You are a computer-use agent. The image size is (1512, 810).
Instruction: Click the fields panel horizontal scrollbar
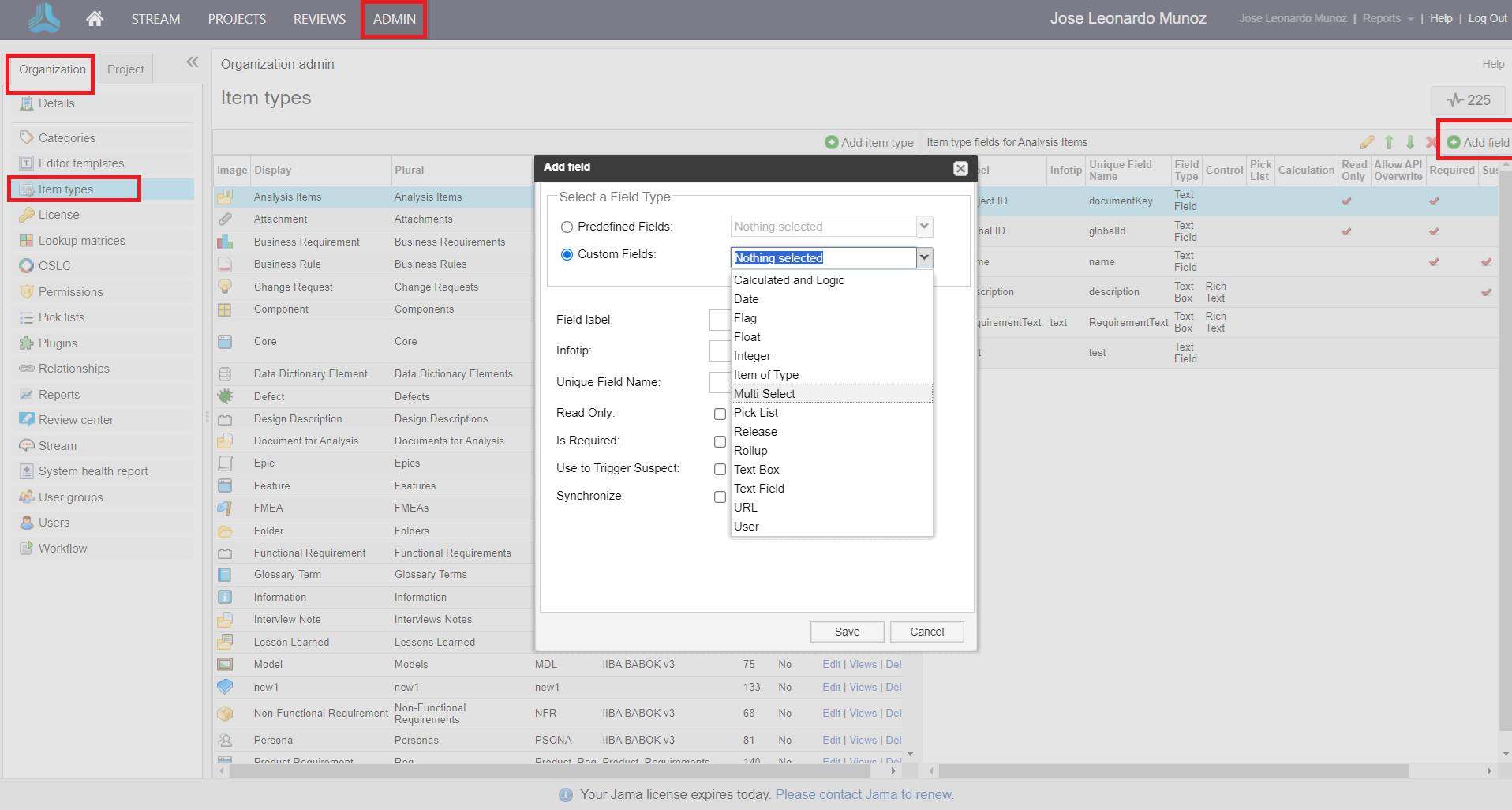point(1173,771)
